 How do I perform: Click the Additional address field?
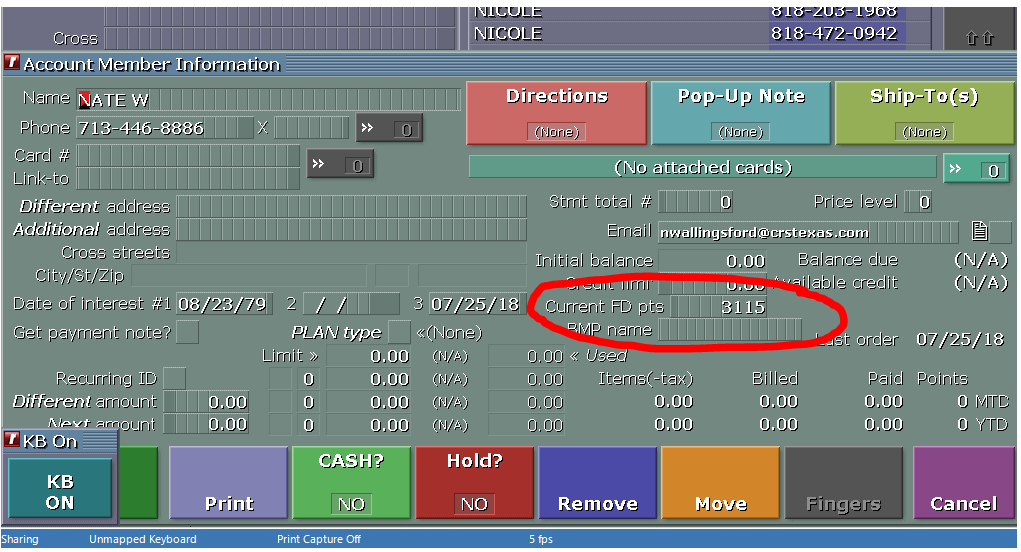click(352, 229)
